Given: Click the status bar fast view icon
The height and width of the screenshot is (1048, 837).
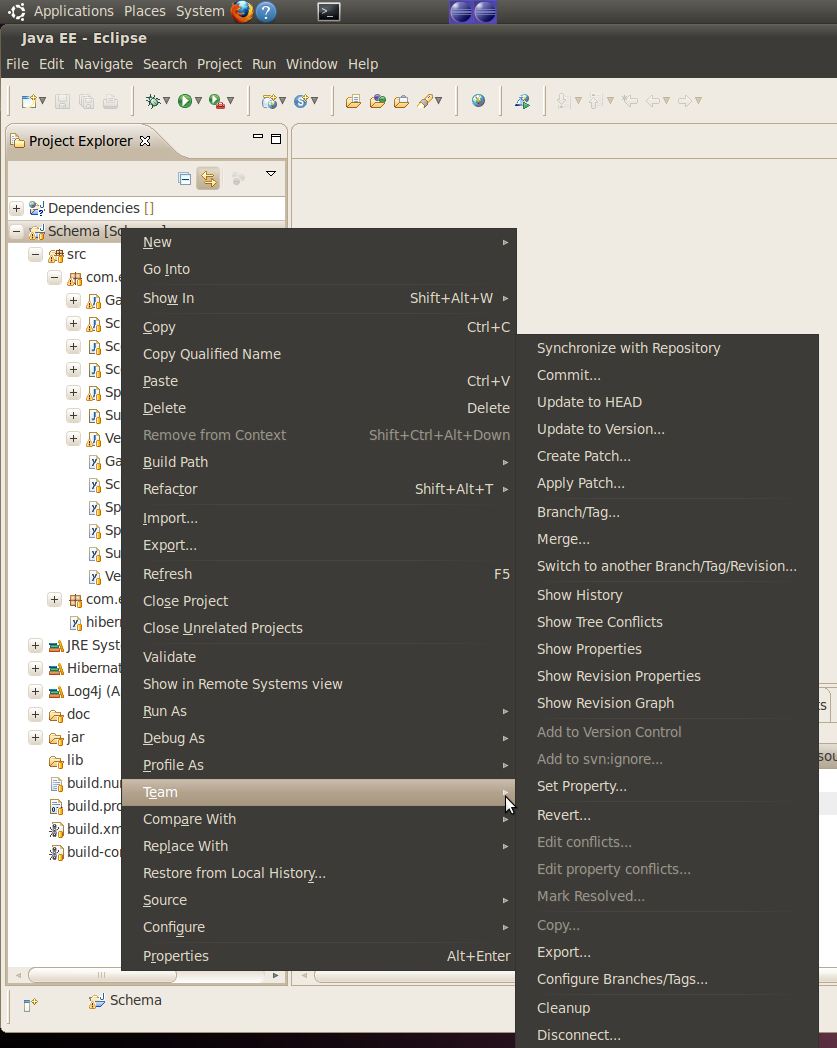Looking at the screenshot, I should point(30,1004).
